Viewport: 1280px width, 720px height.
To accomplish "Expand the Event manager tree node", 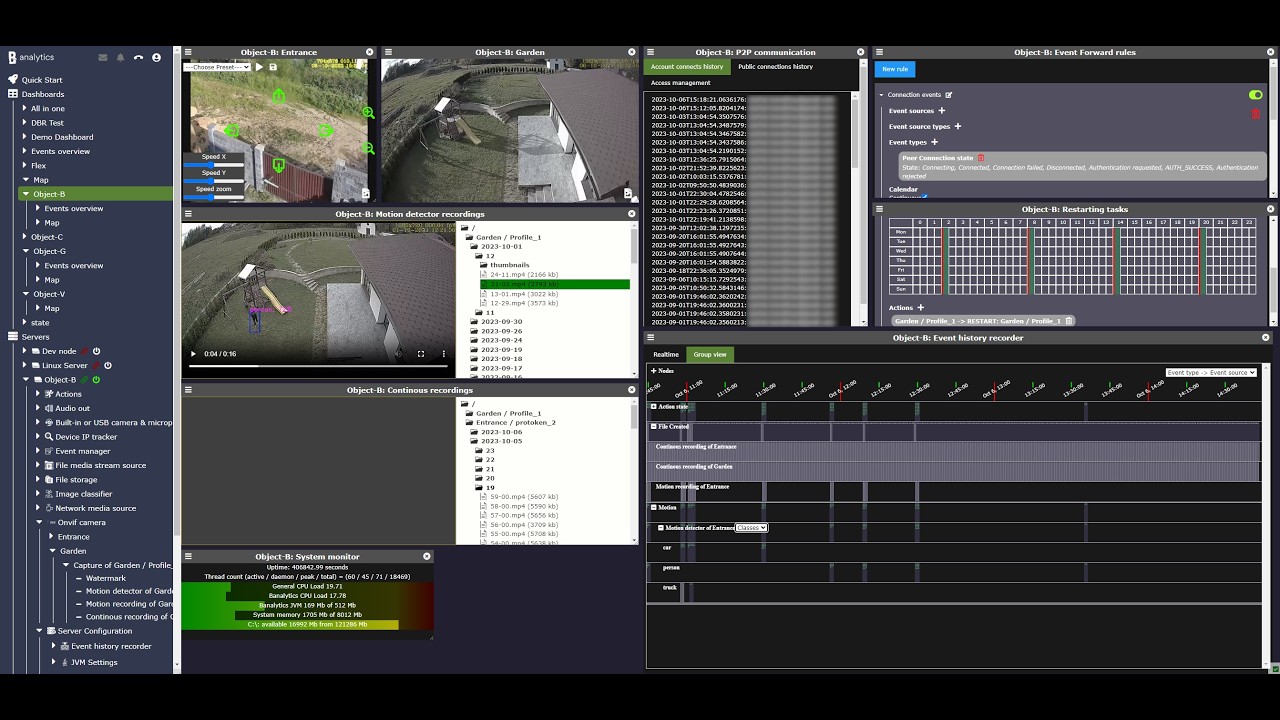I will click(38, 451).
